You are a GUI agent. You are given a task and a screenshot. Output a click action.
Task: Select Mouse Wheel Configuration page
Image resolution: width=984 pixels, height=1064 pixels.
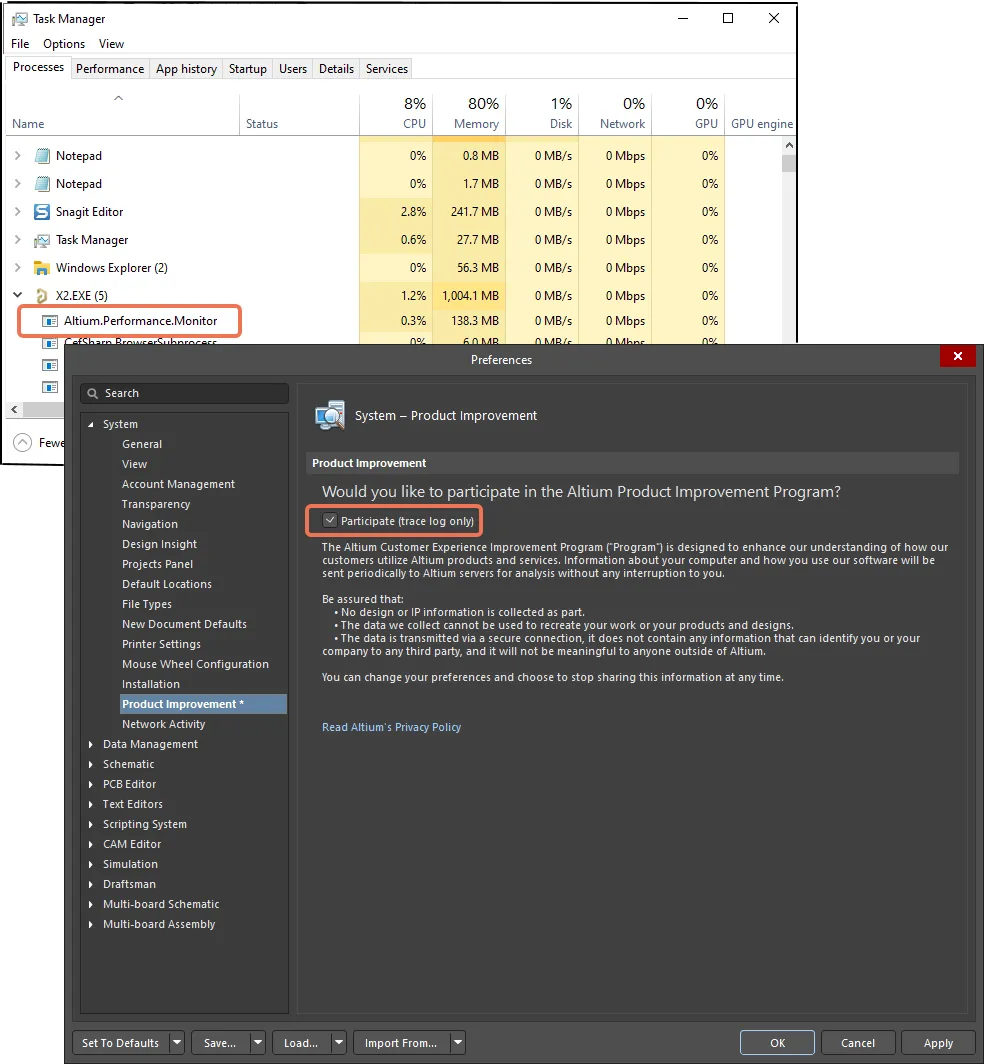pyautogui.click(x=195, y=664)
